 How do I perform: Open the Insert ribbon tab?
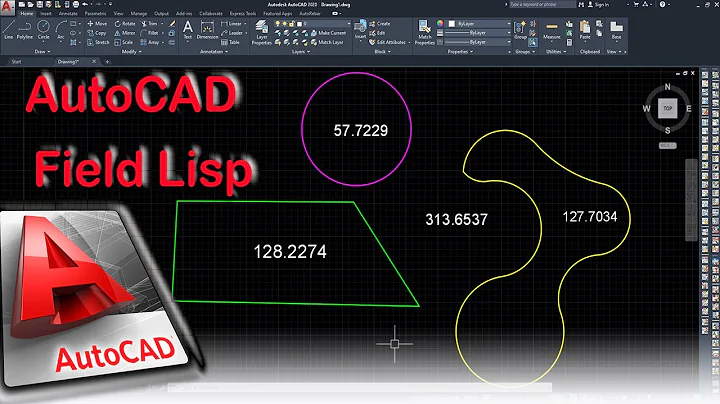(46, 14)
